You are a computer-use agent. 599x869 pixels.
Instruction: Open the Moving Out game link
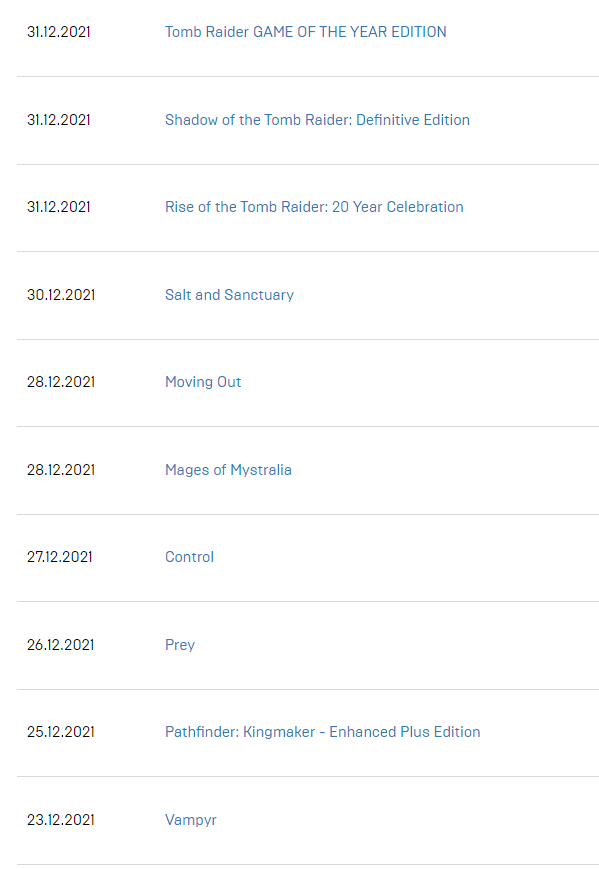203,382
